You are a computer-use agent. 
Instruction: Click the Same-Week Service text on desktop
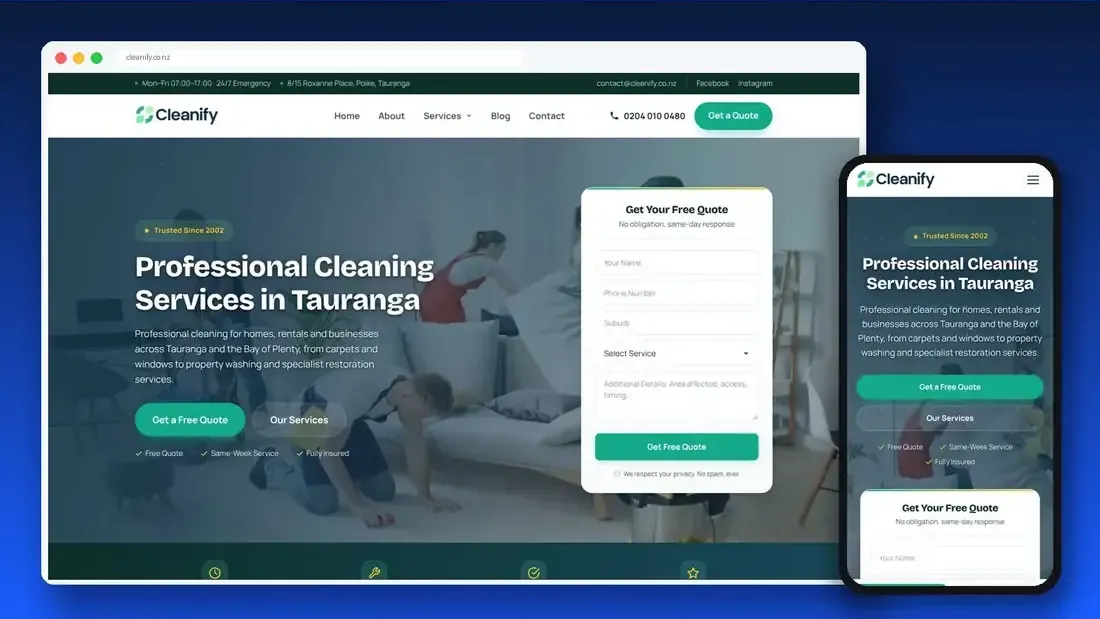[x=244, y=453]
